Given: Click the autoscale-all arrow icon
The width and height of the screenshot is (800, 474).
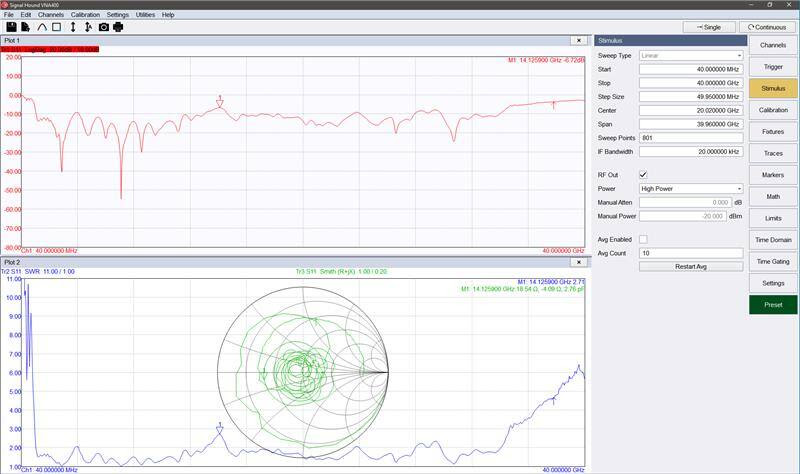Looking at the screenshot, I should (x=88, y=27).
